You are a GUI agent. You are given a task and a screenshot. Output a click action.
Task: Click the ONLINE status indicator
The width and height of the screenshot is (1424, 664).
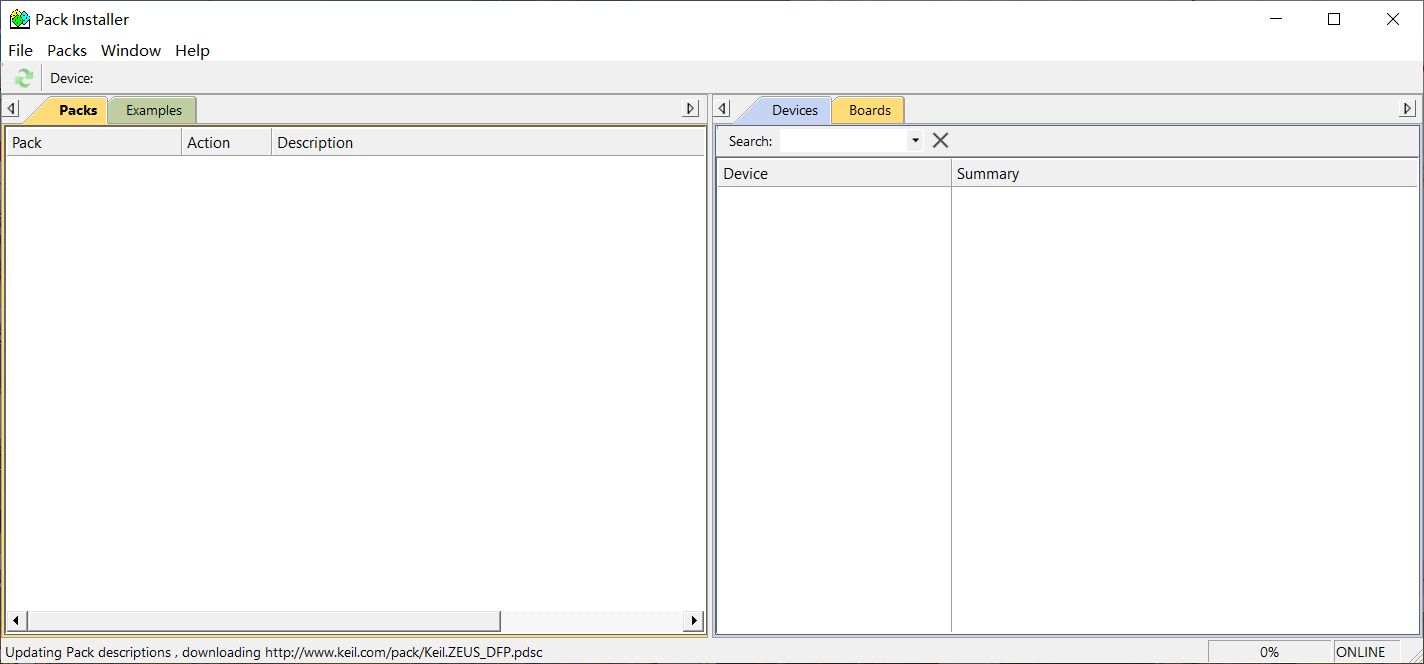(x=1361, y=652)
